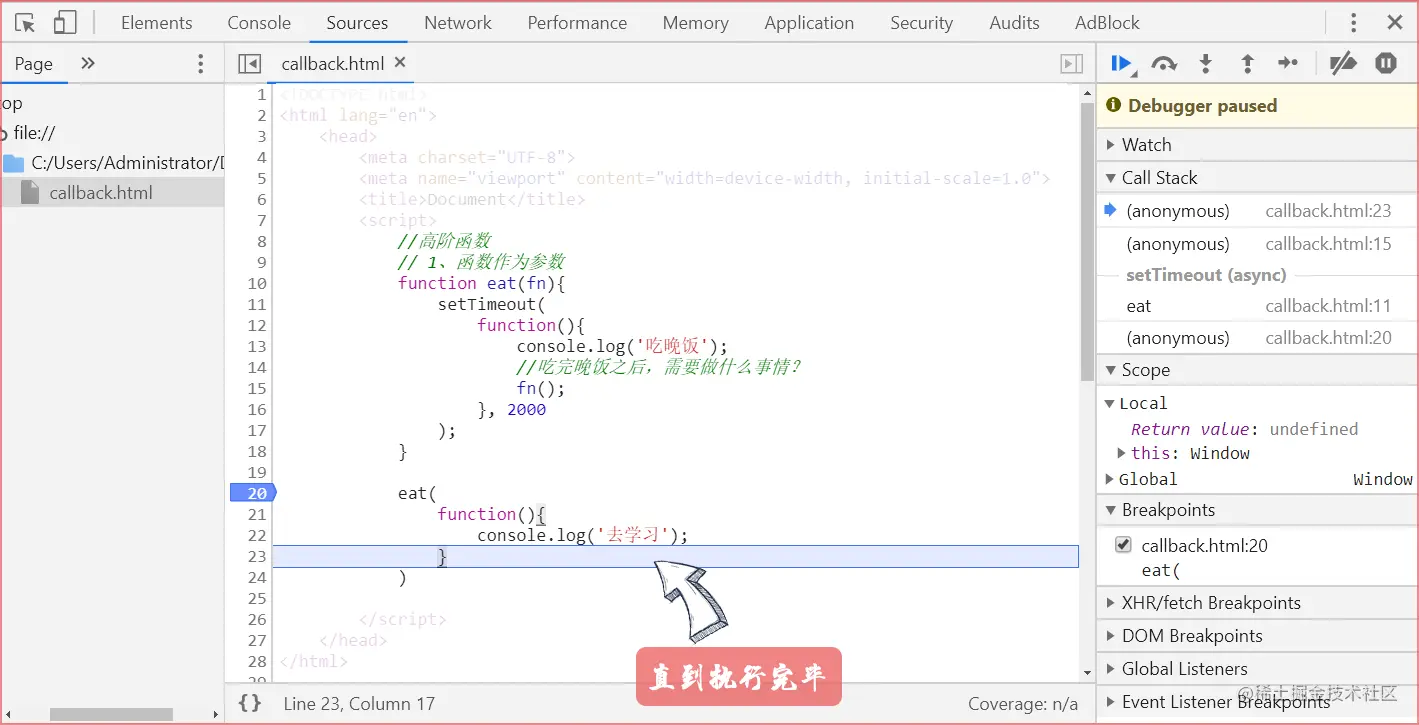Toggle breakpoint marker on line 20
1419x725 pixels.
pos(252,493)
